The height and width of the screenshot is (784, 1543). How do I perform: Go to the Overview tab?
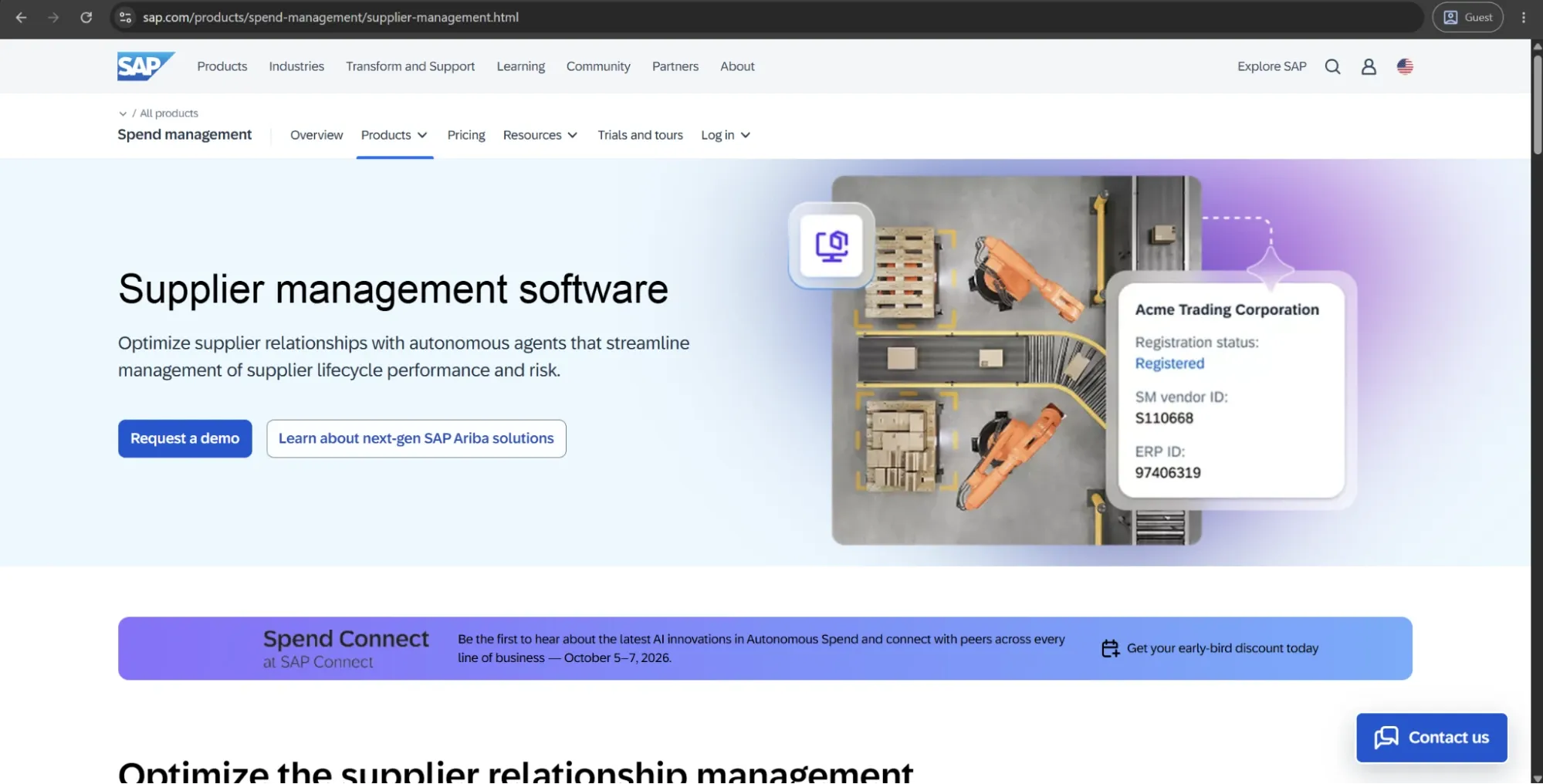coord(316,135)
